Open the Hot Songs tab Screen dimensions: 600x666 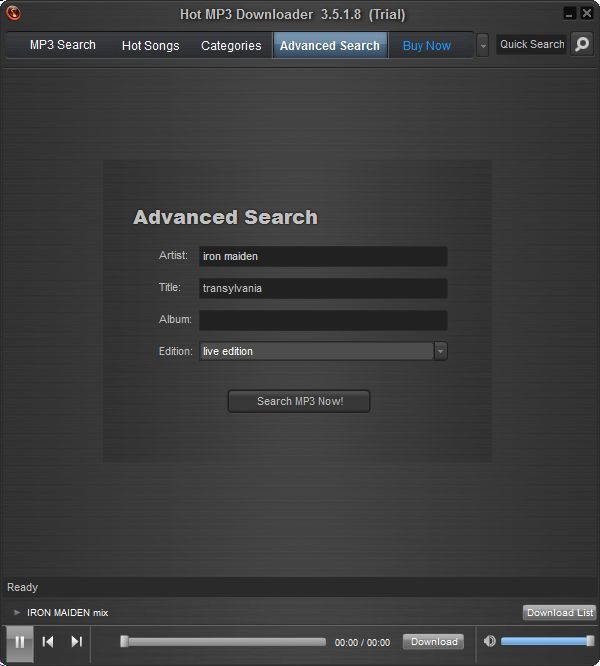point(150,45)
